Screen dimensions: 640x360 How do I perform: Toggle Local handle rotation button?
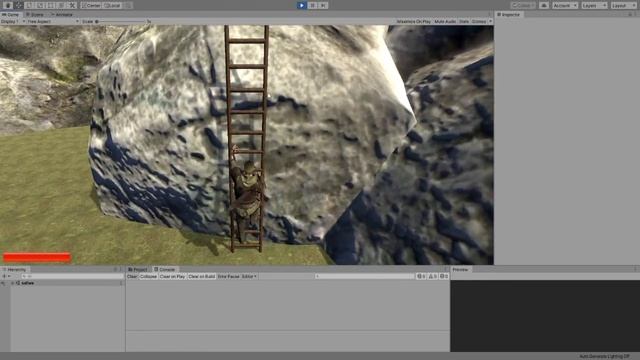(113, 5)
